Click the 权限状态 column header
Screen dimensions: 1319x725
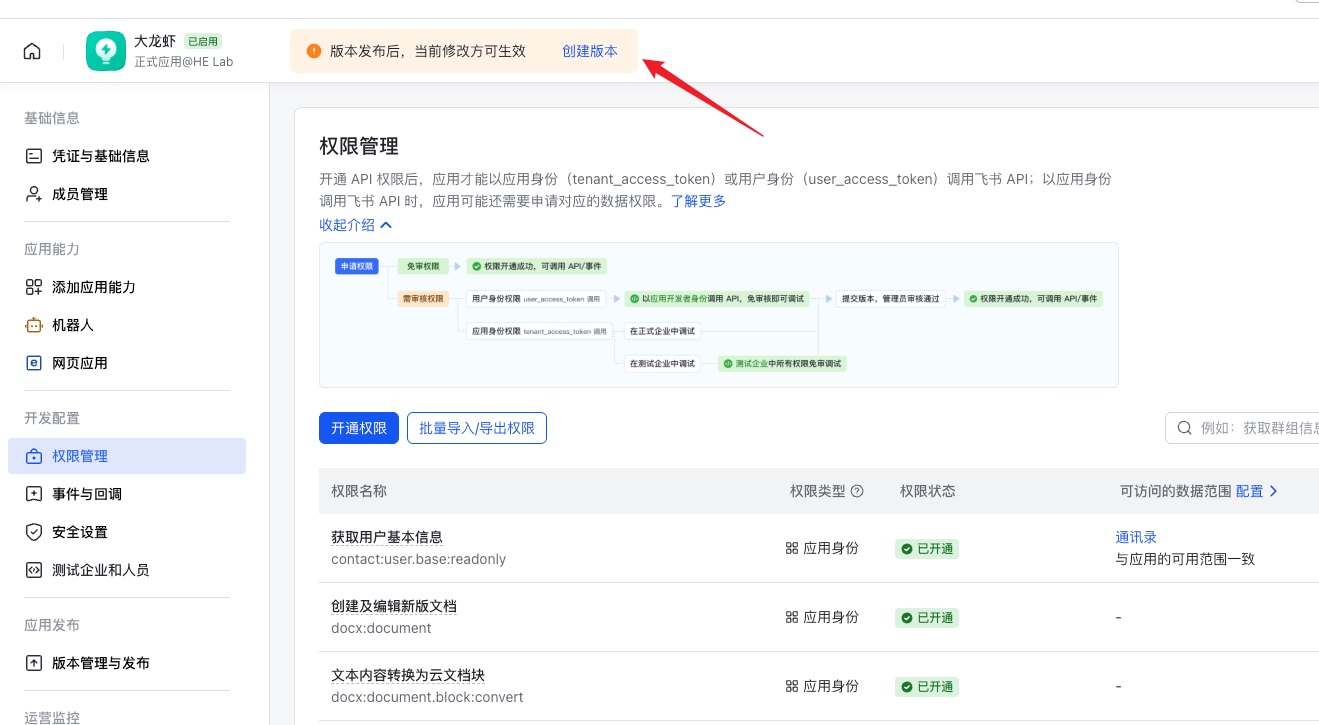[x=928, y=491]
